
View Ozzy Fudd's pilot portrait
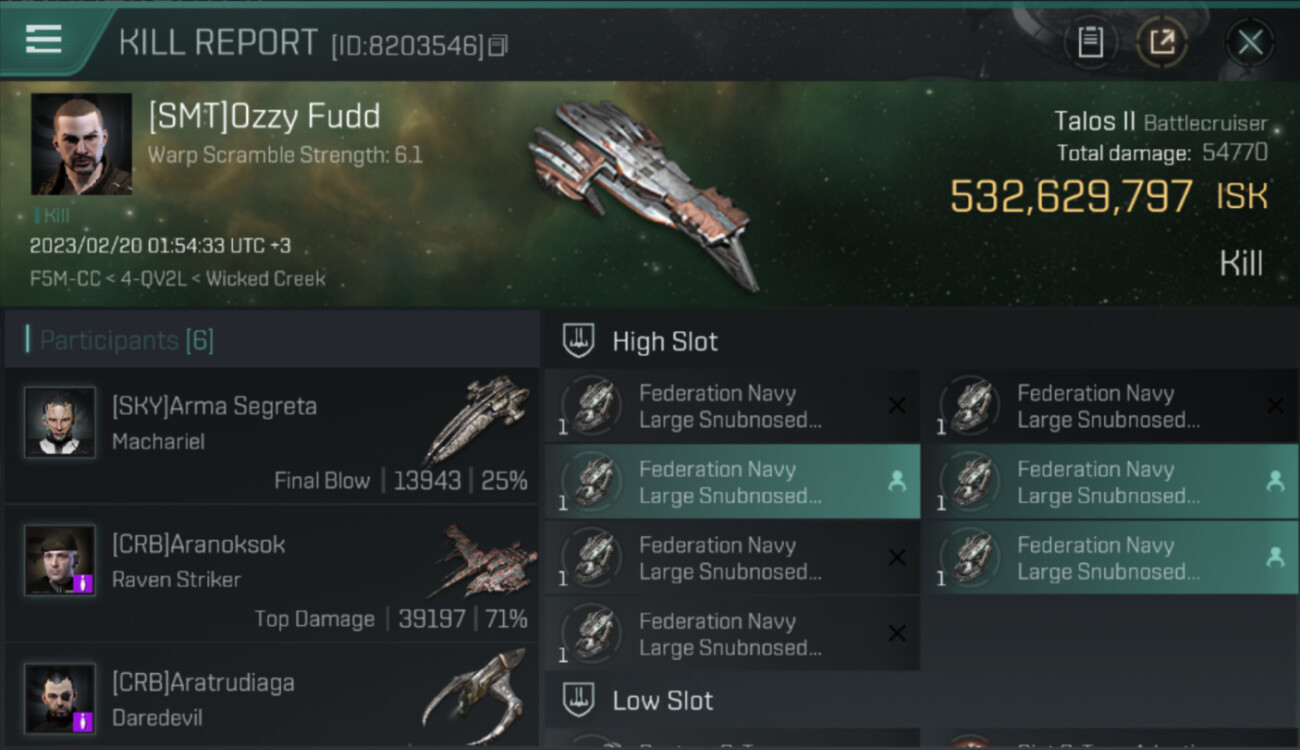tap(81, 144)
